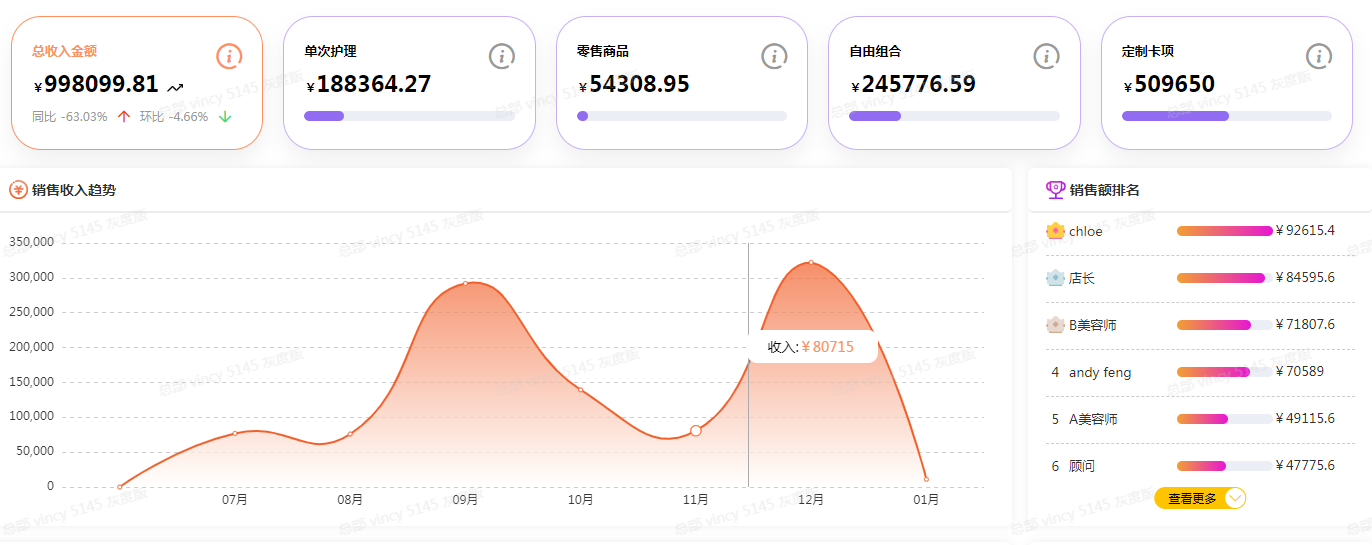Click the 同比 -63.03% text
Image resolution: width=1372 pixels, height=545 pixels.
point(69,117)
